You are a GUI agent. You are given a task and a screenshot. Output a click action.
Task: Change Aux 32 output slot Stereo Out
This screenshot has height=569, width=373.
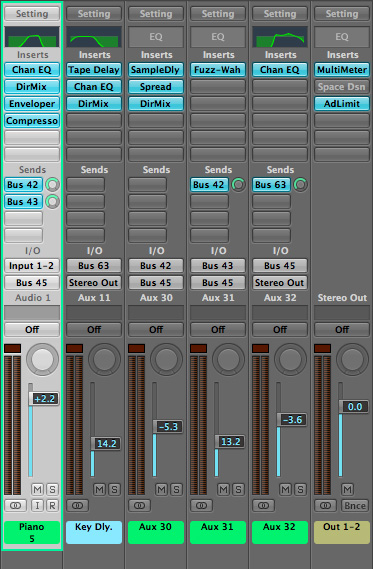pyautogui.click(x=280, y=283)
